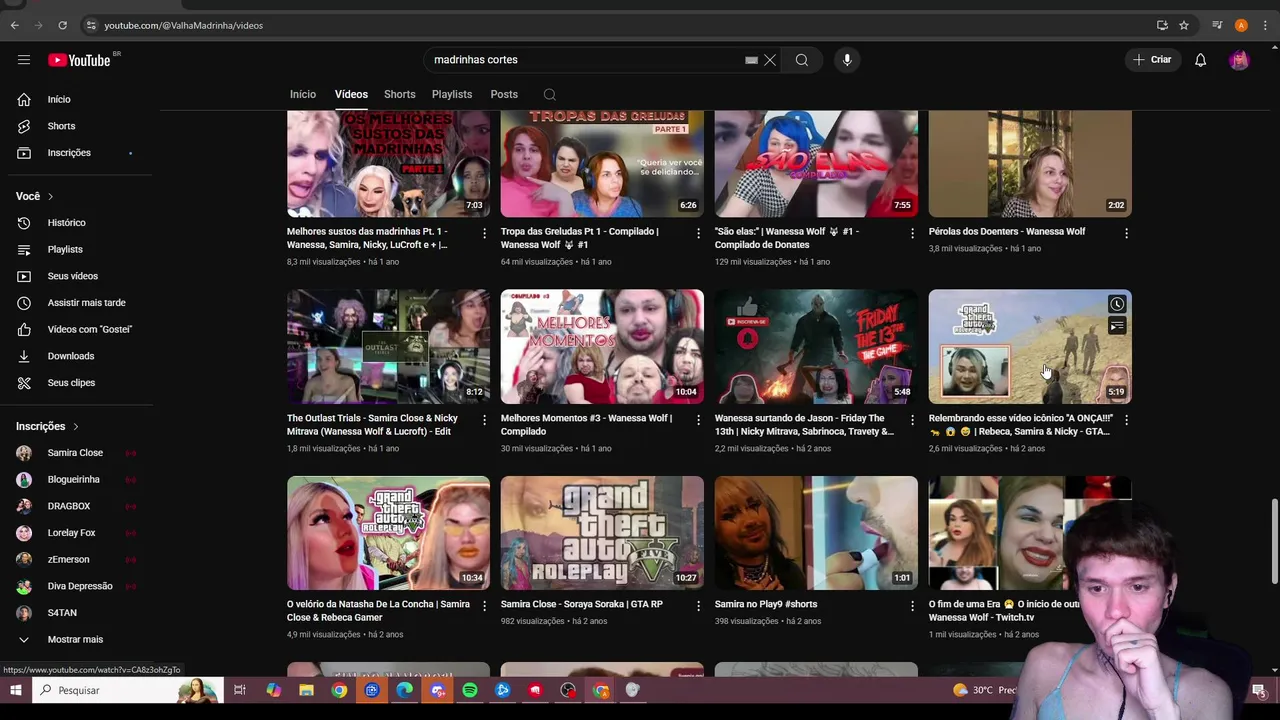The height and width of the screenshot is (720, 1280).
Task: Open the account avatar menu
Action: coord(1239,60)
